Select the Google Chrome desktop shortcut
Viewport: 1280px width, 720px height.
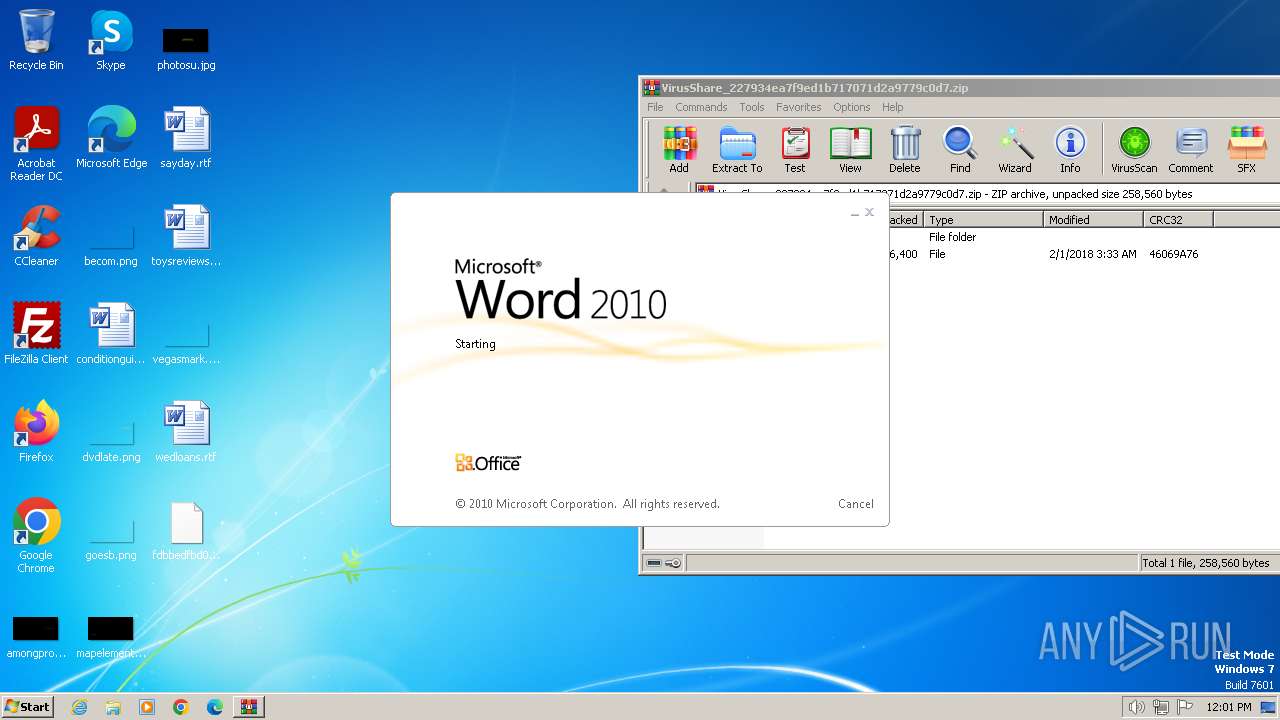pyautogui.click(x=36, y=536)
